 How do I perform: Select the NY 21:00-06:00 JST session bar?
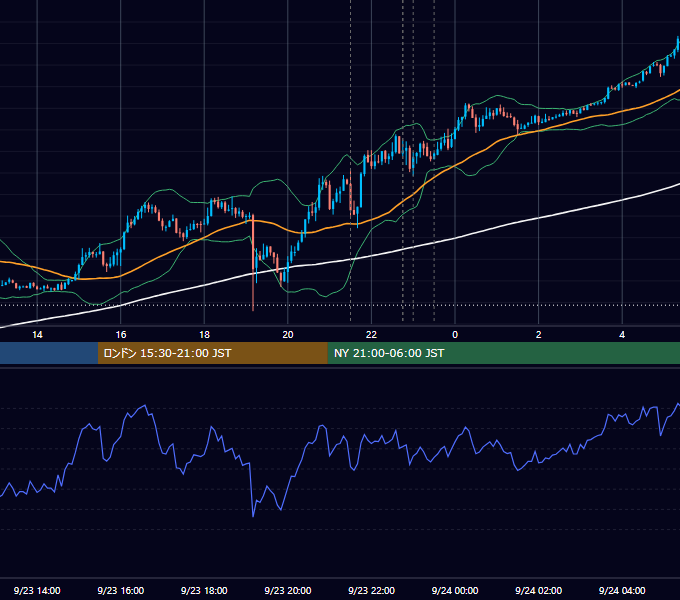[x=503, y=353]
